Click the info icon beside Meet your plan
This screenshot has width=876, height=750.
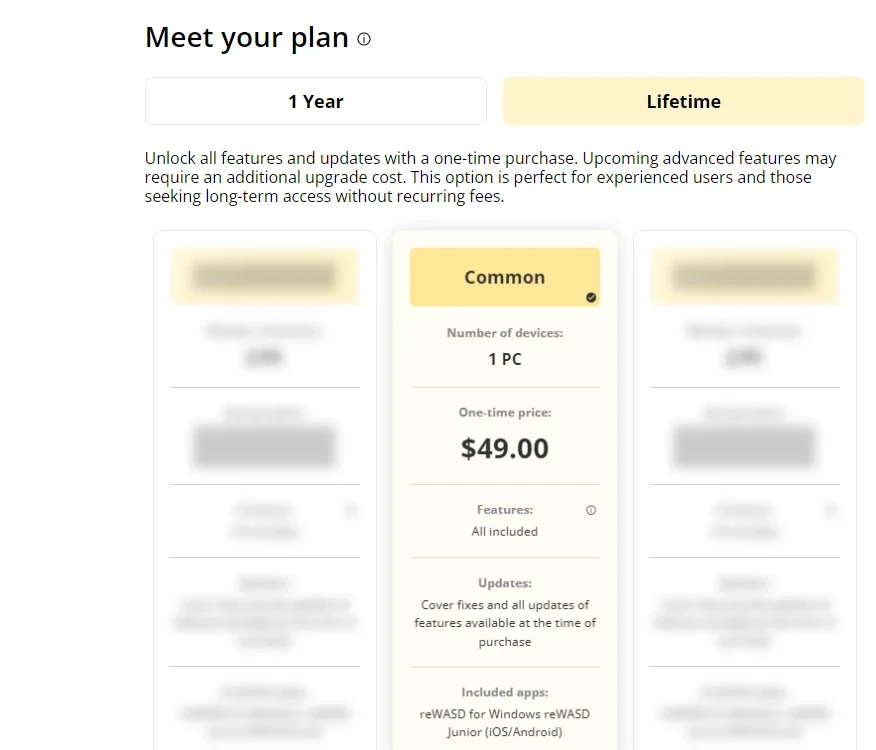point(364,39)
